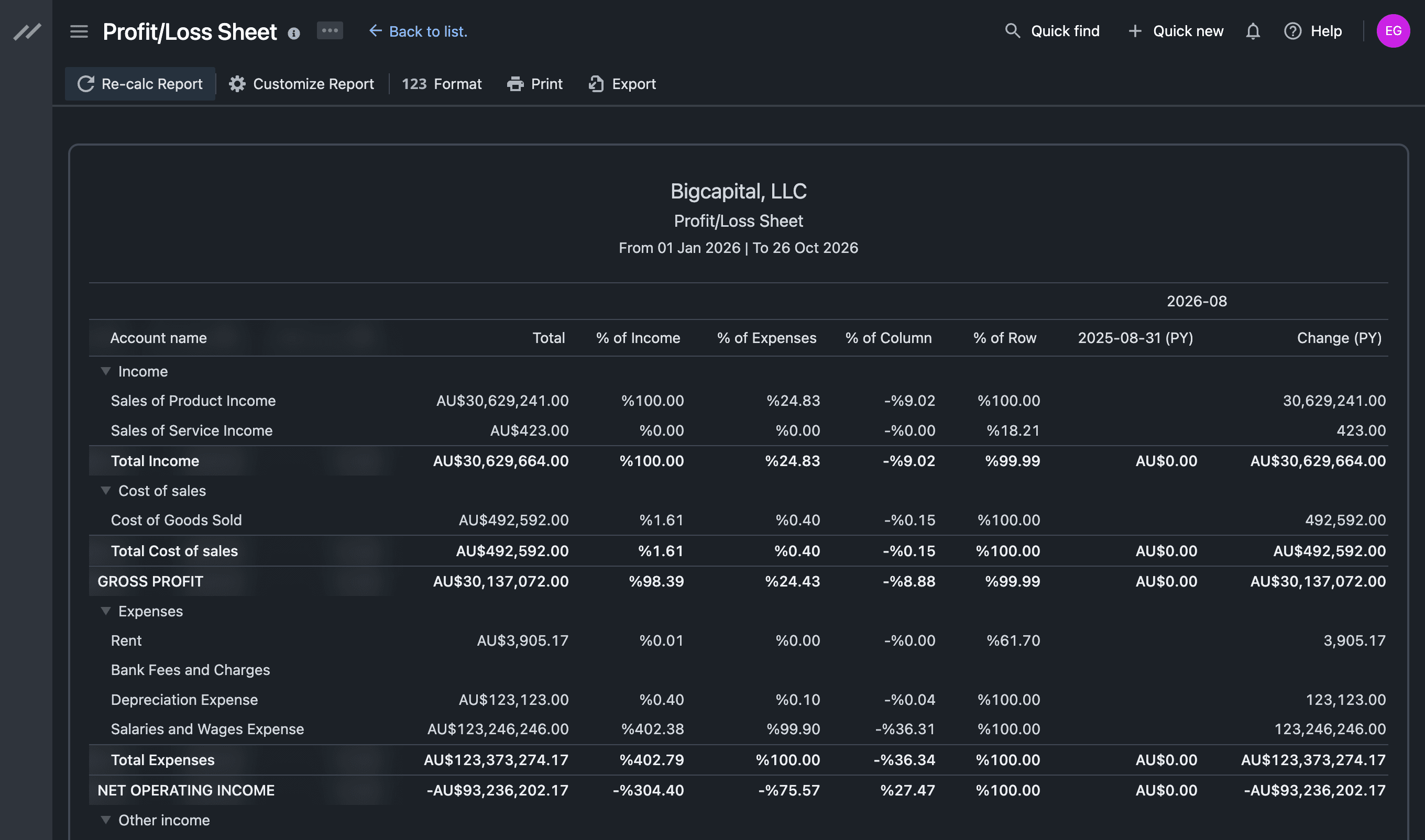The image size is (1425, 840).
Task: Select the Sales of Product Income row
Action: (738, 401)
